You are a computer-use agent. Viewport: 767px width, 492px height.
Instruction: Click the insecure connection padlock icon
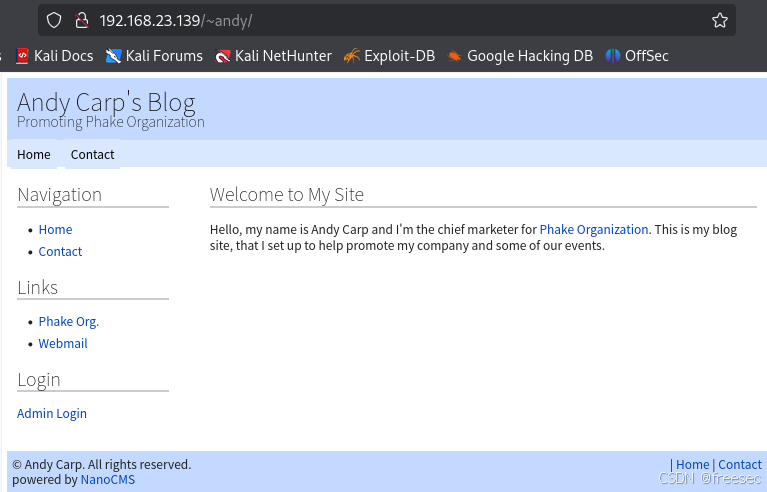82,21
